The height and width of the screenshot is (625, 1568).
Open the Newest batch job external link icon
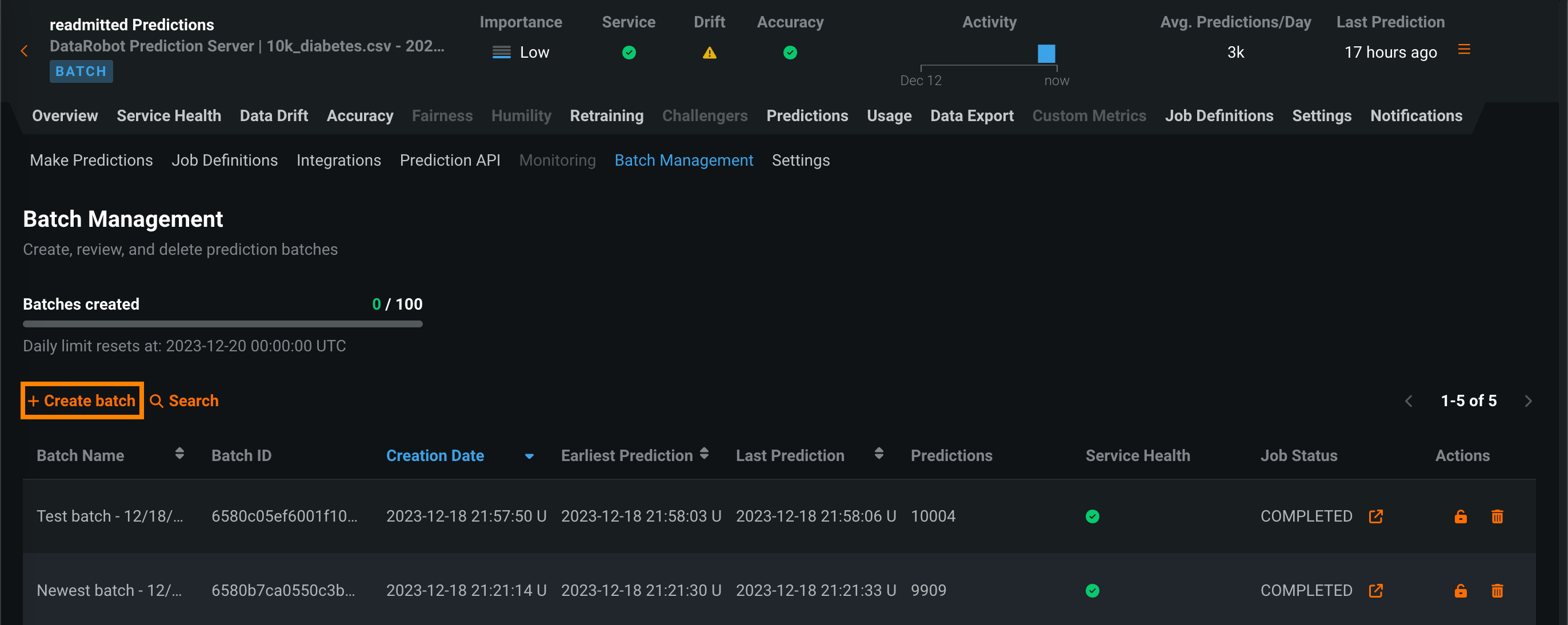(x=1375, y=590)
